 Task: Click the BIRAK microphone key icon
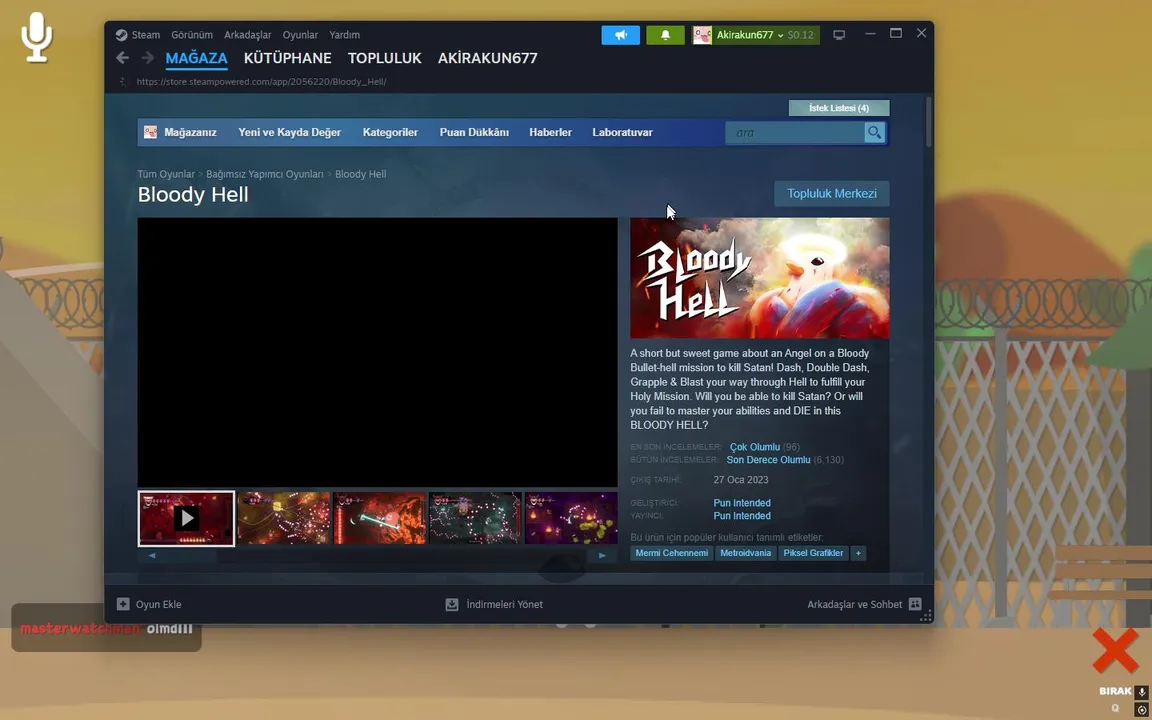click(x=1142, y=692)
